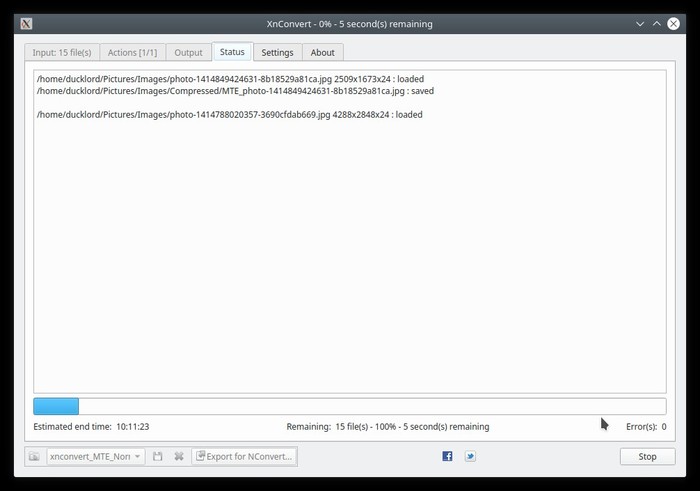The width and height of the screenshot is (700, 491).
Task: Click the Error(s): 0 counter
Action: (x=646, y=427)
